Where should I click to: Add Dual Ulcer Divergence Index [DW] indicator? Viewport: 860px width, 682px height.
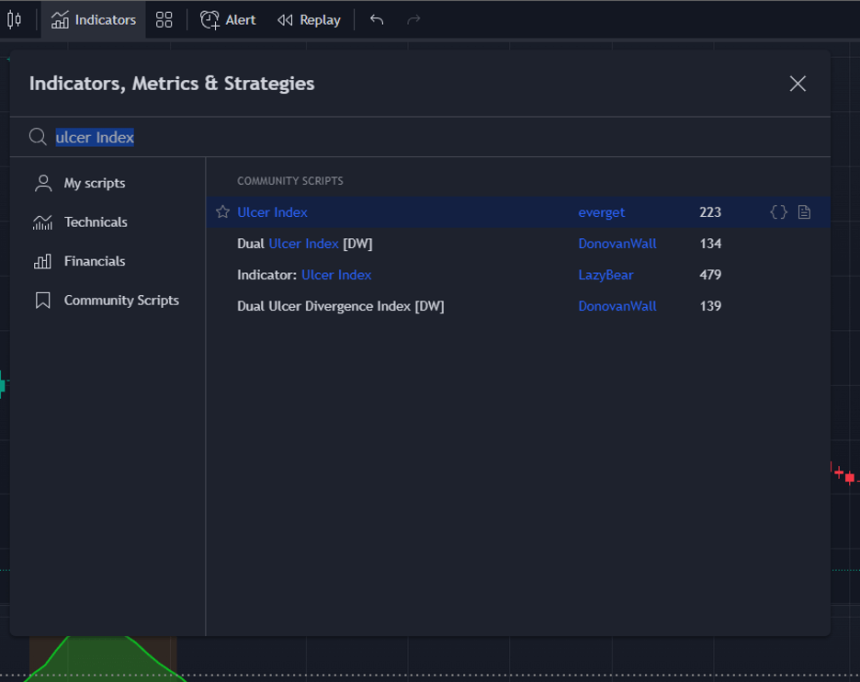point(340,306)
